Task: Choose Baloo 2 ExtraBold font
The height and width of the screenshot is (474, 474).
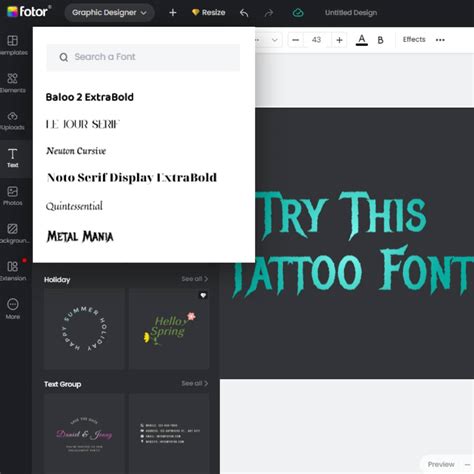Action: pos(89,97)
